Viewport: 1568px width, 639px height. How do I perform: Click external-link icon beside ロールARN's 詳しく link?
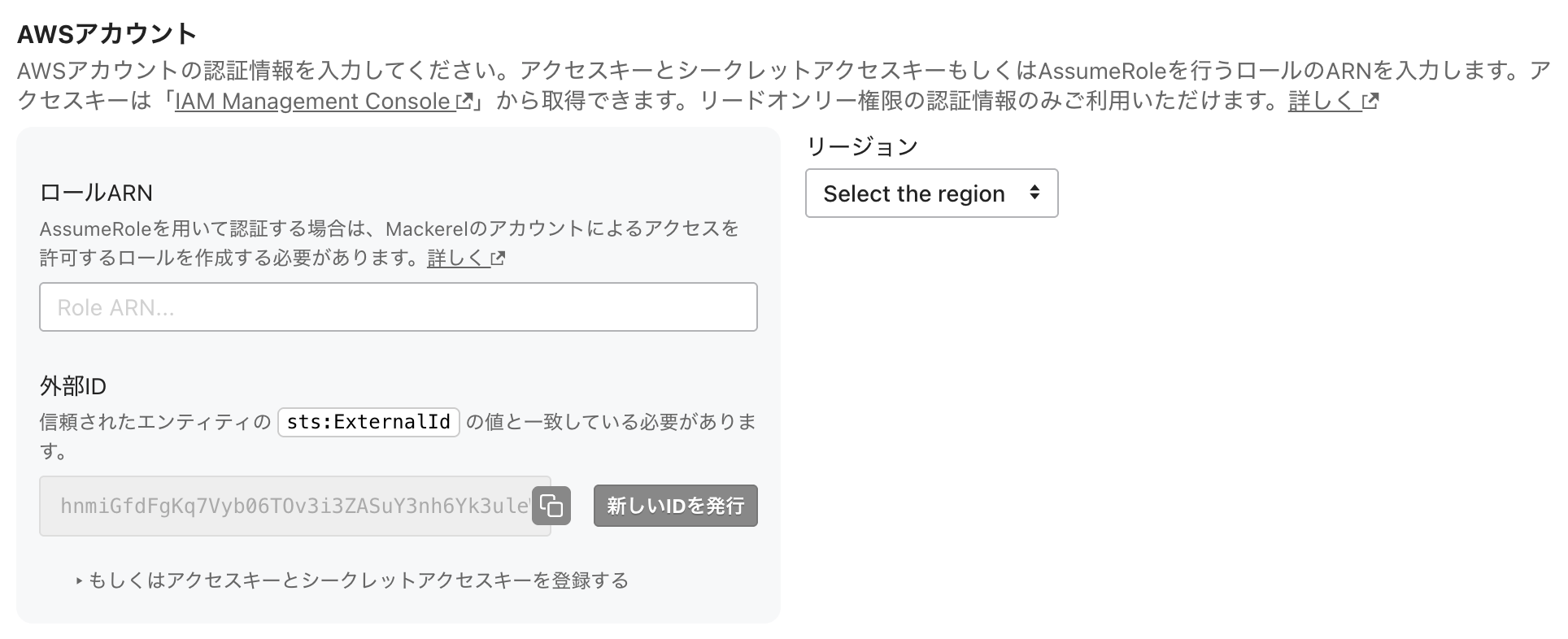click(x=498, y=259)
